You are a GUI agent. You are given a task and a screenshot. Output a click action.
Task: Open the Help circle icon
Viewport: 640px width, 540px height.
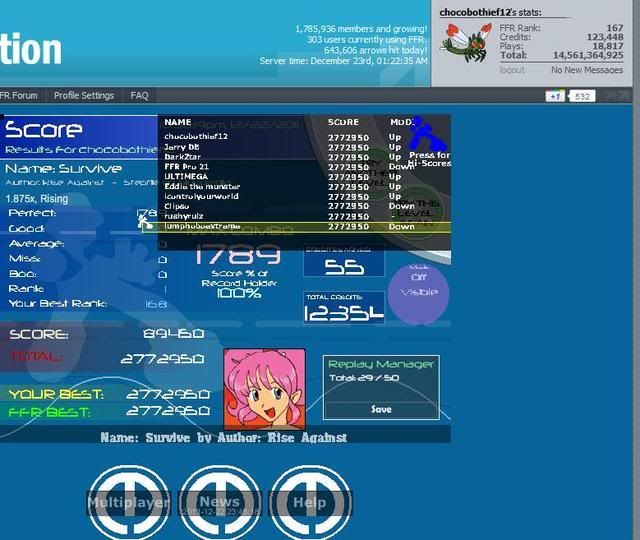point(310,502)
